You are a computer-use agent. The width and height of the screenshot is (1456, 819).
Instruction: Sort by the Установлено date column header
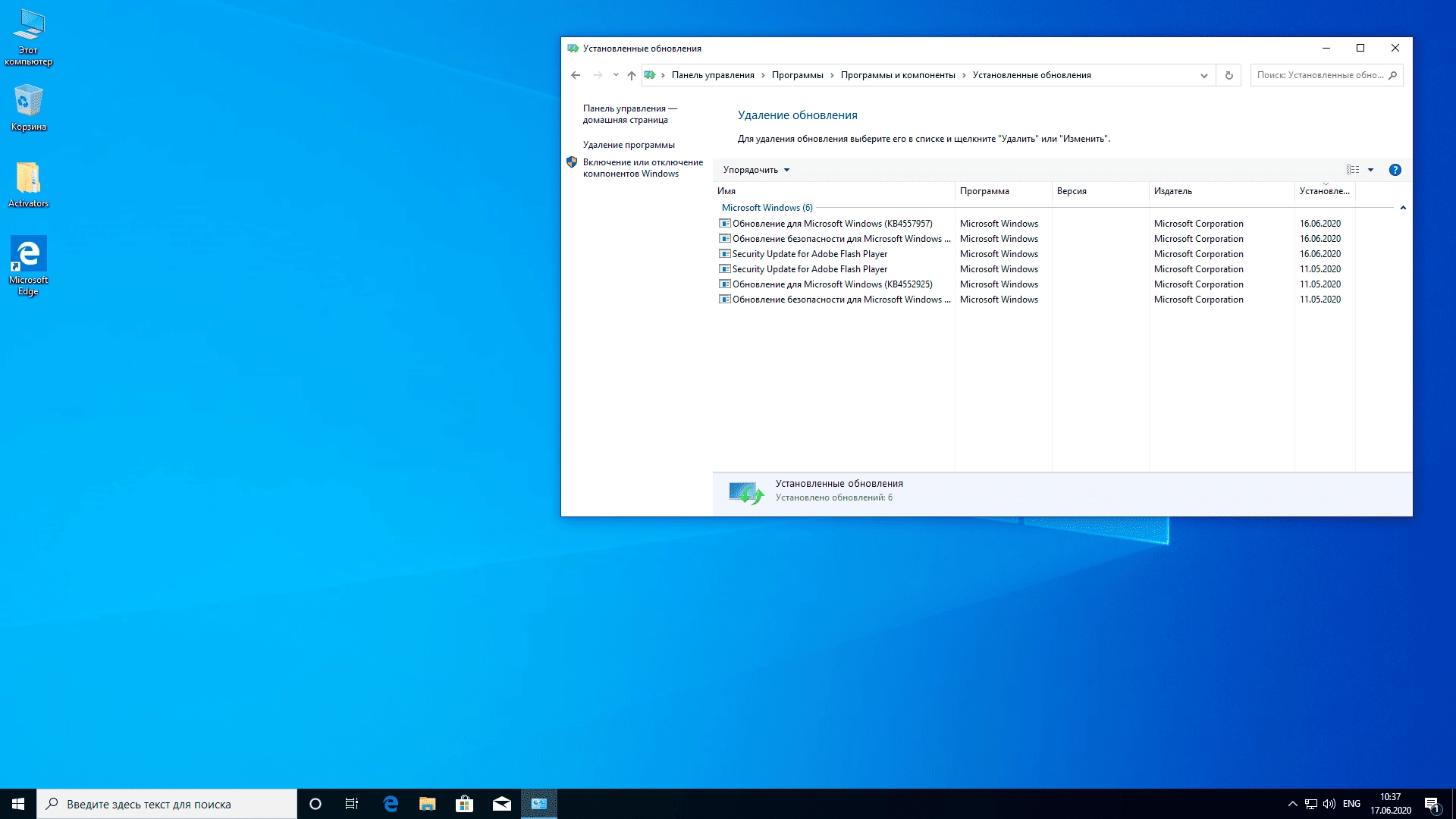point(1324,191)
